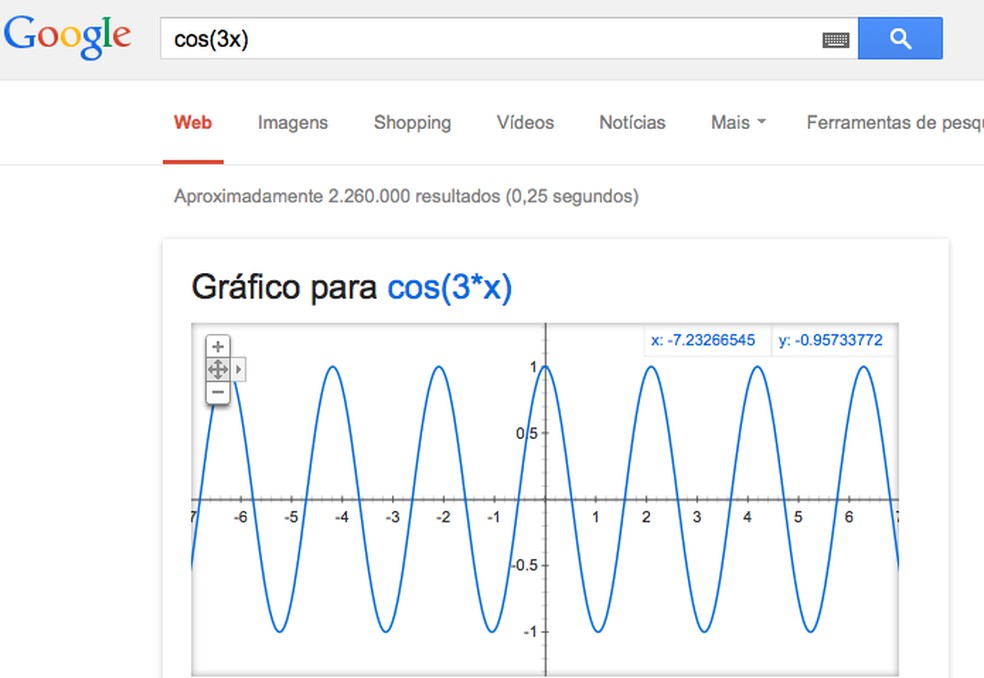Image resolution: width=984 pixels, height=678 pixels.
Task: Click the y coordinate readout box
Action: coord(830,341)
